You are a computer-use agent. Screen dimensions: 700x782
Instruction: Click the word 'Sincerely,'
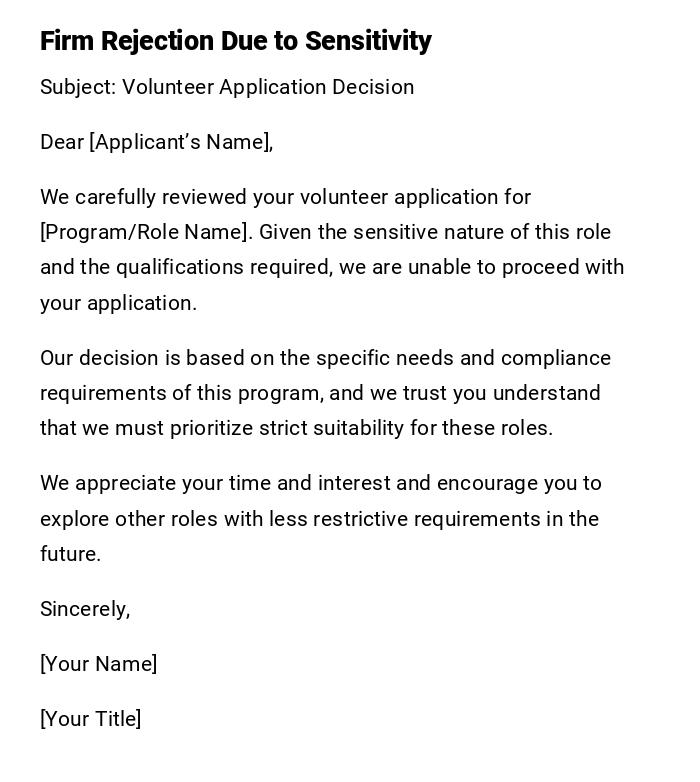point(85,609)
